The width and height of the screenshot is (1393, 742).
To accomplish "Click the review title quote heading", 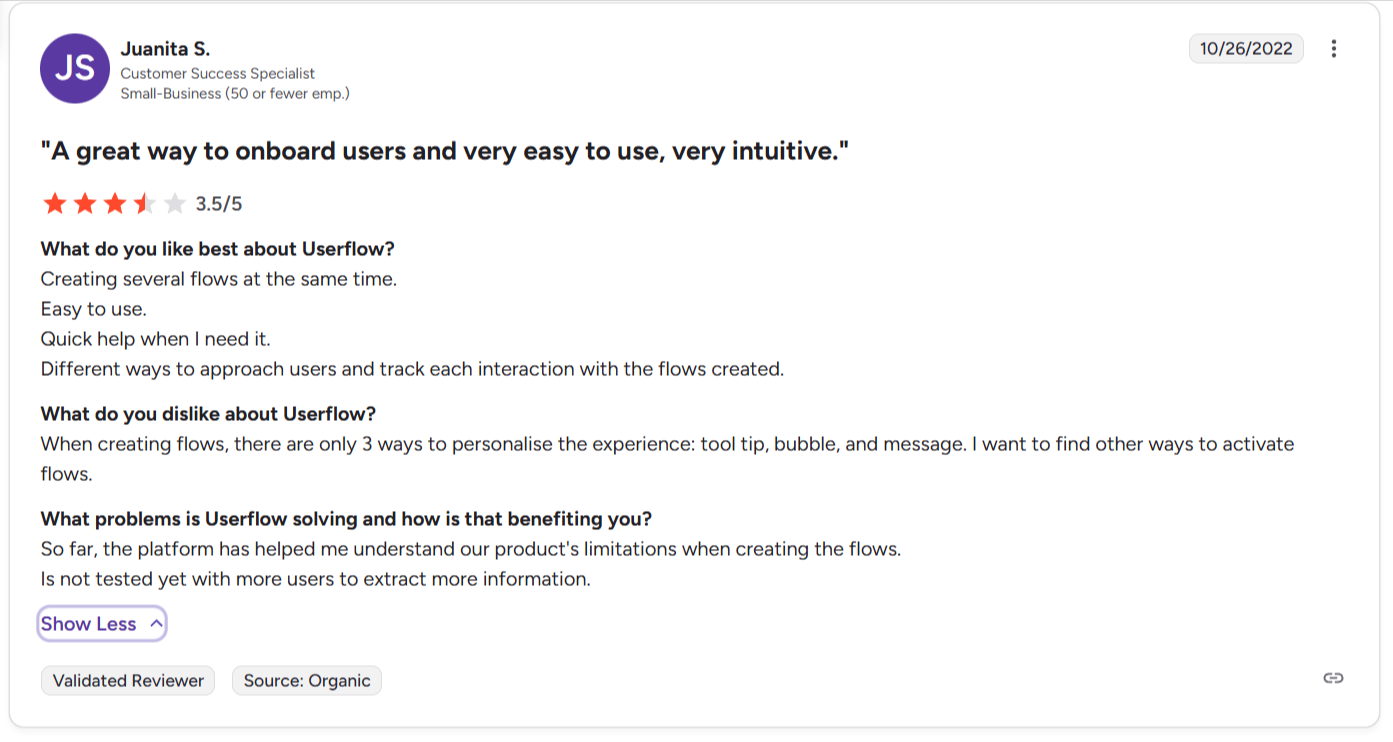I will click(444, 152).
